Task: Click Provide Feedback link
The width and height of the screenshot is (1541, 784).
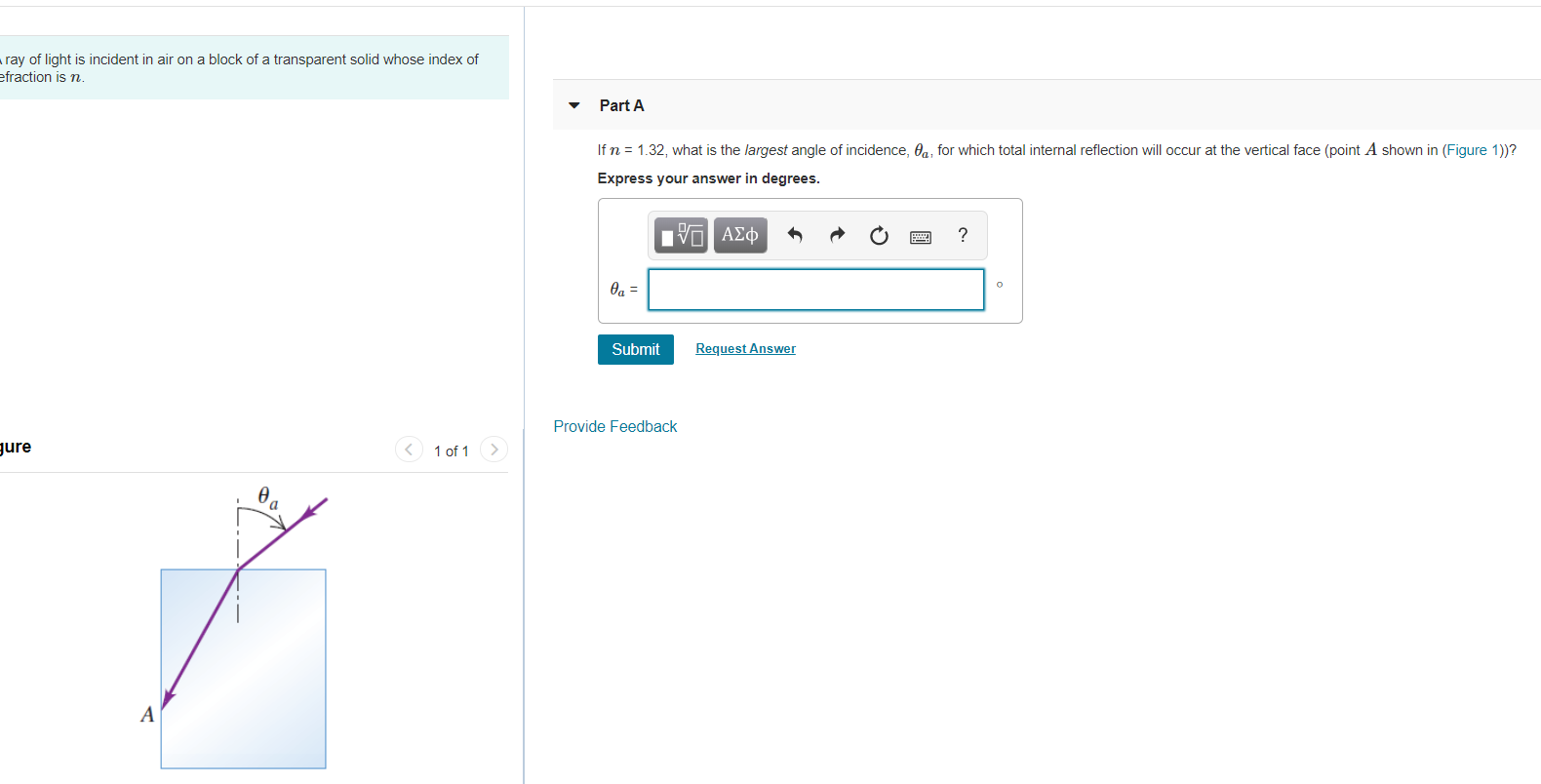Action: click(615, 426)
